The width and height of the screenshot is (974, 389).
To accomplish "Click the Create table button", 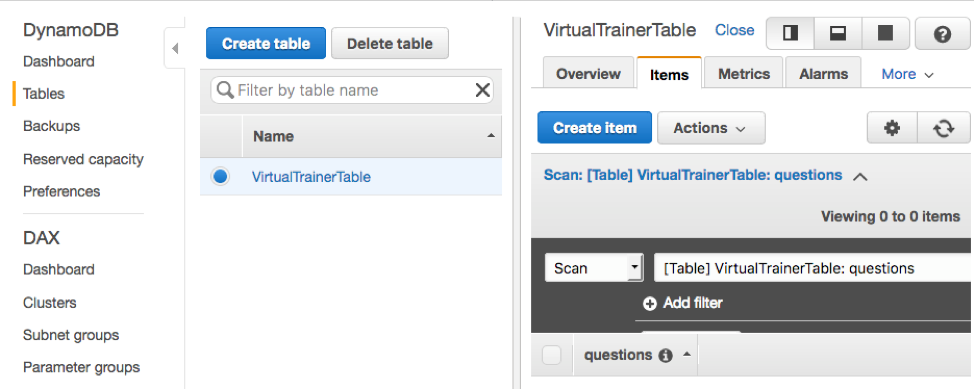I will click(x=266, y=43).
